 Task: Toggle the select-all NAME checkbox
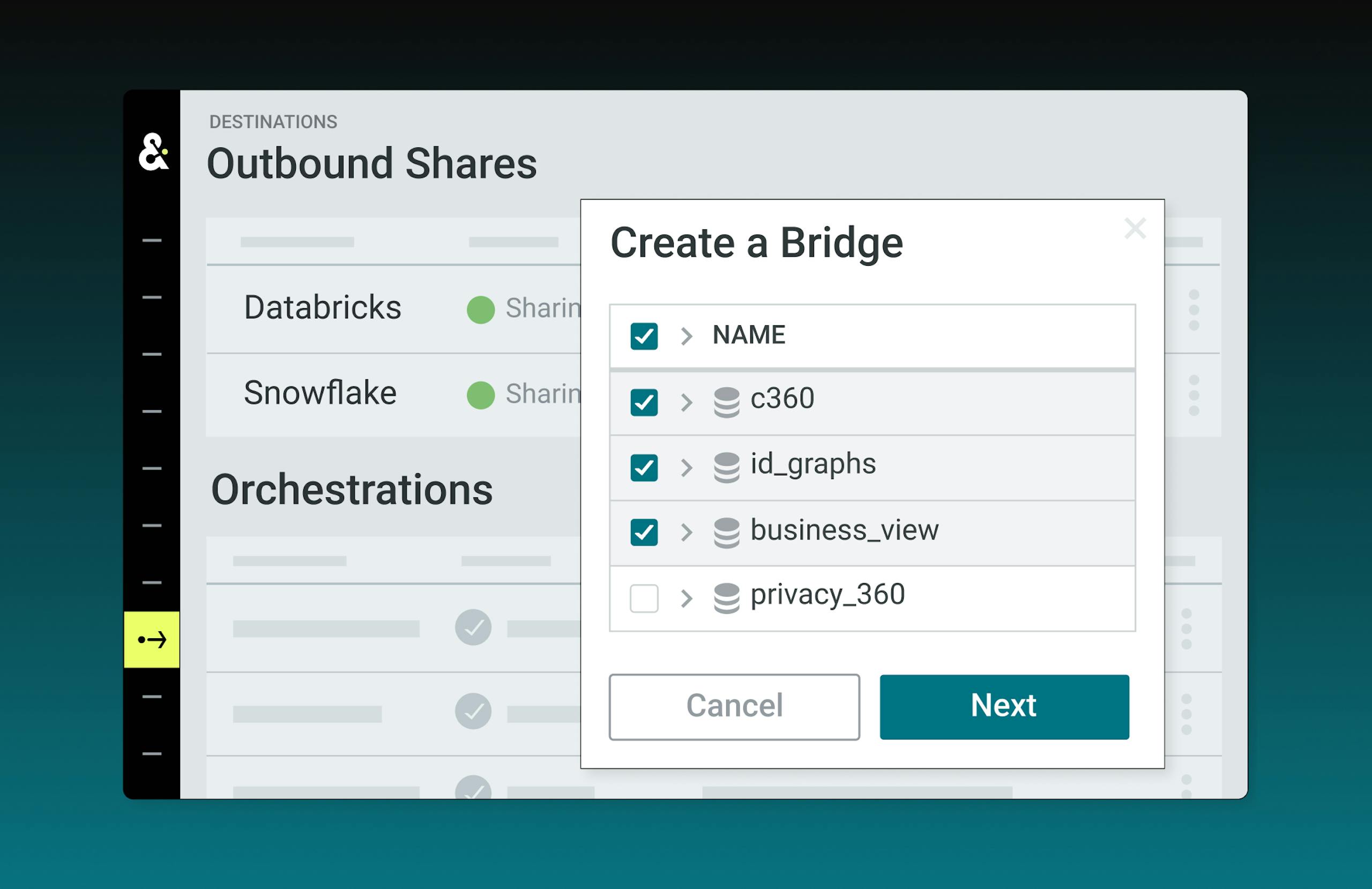[644, 335]
